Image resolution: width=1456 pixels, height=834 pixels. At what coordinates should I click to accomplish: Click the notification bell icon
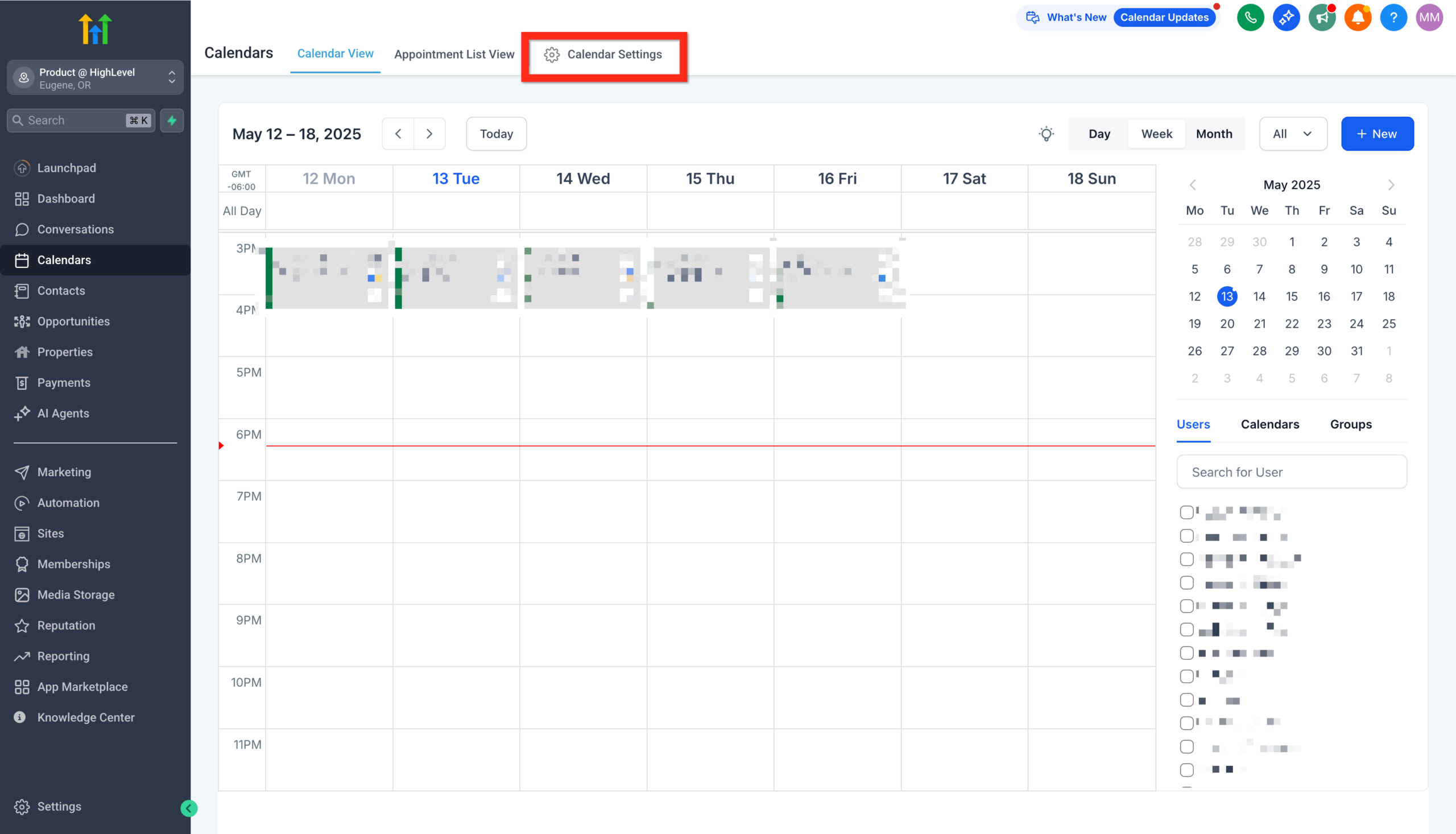click(x=1358, y=17)
